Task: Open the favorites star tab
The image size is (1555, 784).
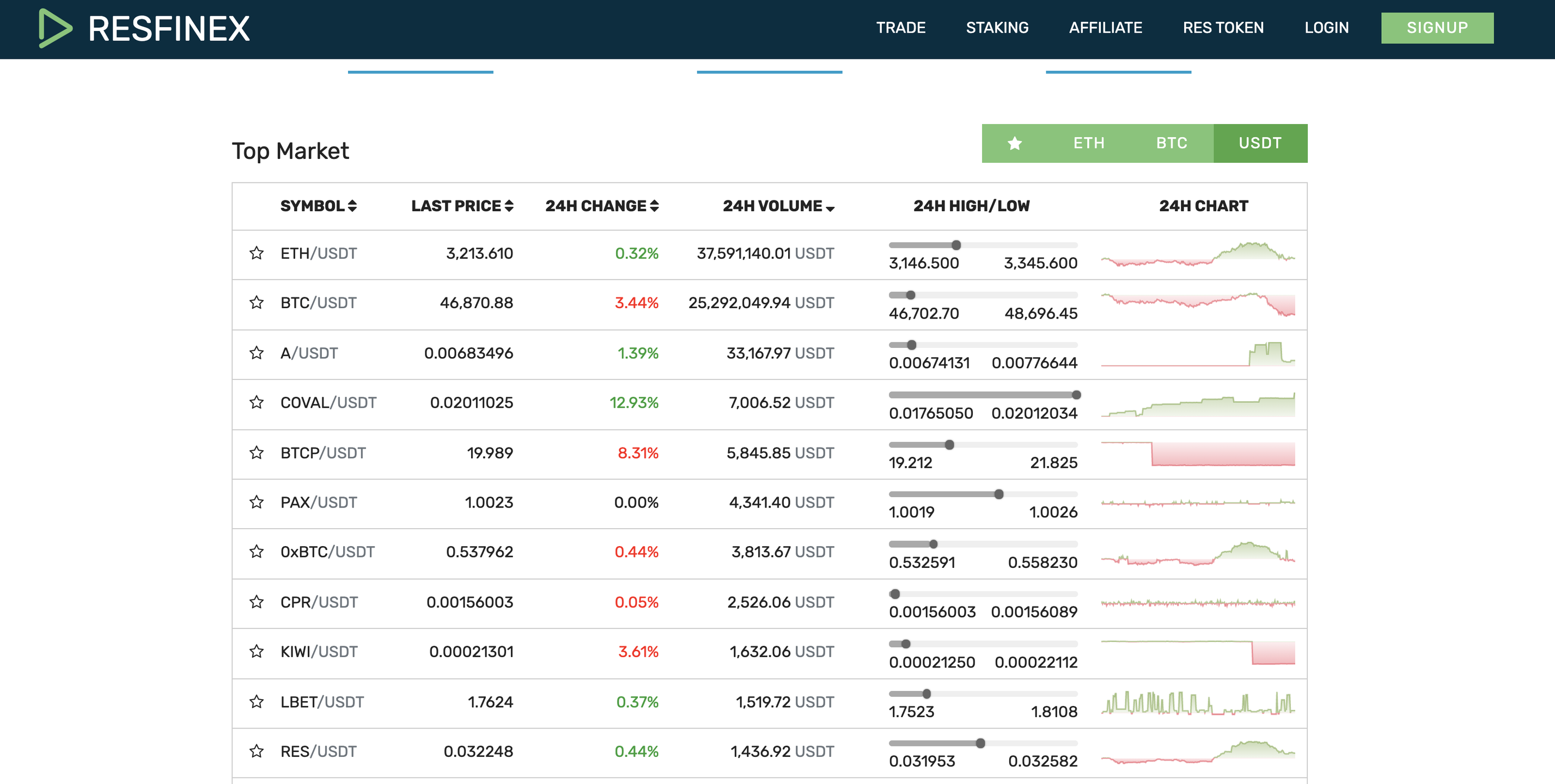Action: pyautogui.click(x=1014, y=143)
